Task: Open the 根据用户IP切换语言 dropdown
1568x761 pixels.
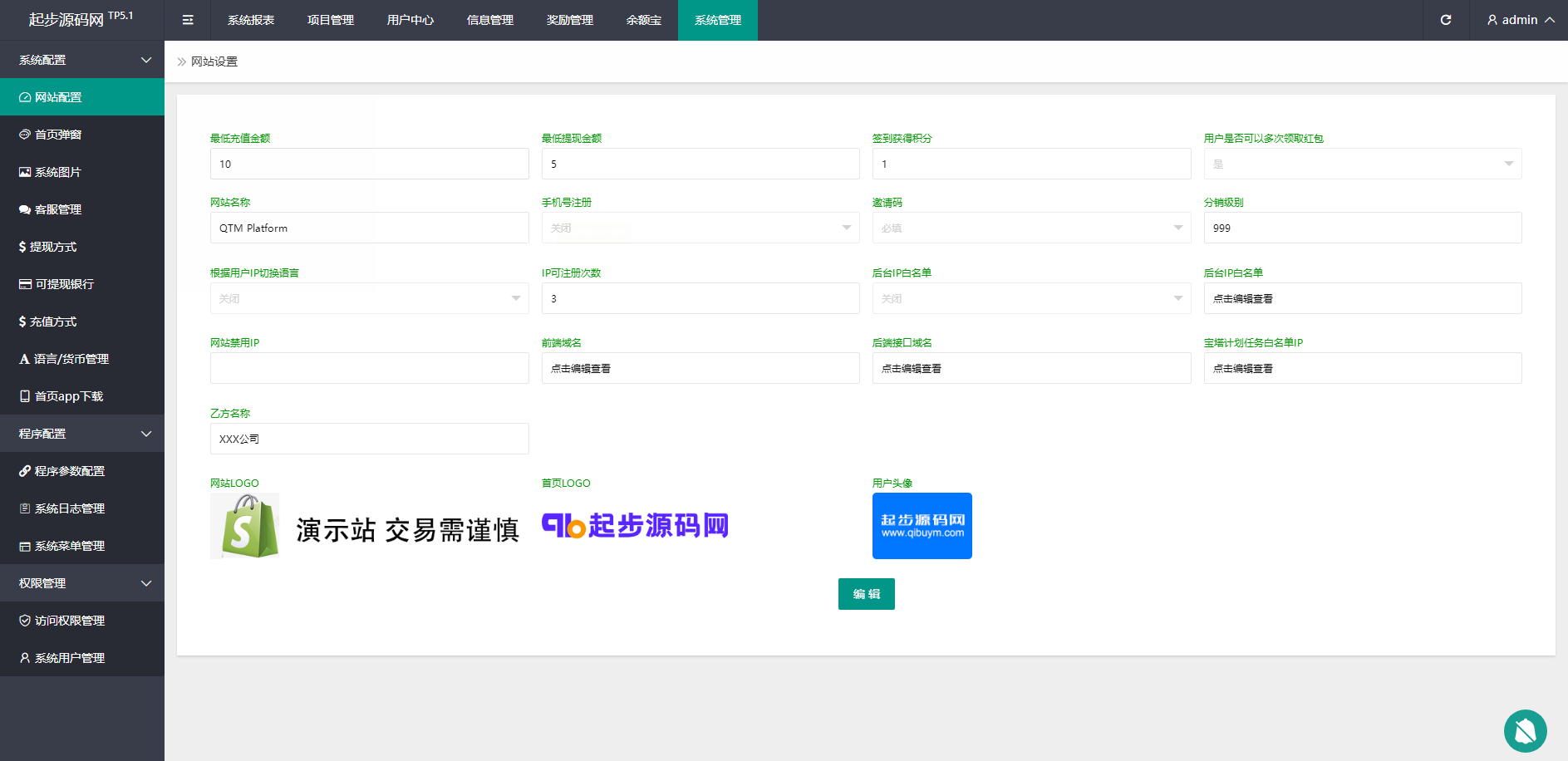Action: point(369,298)
